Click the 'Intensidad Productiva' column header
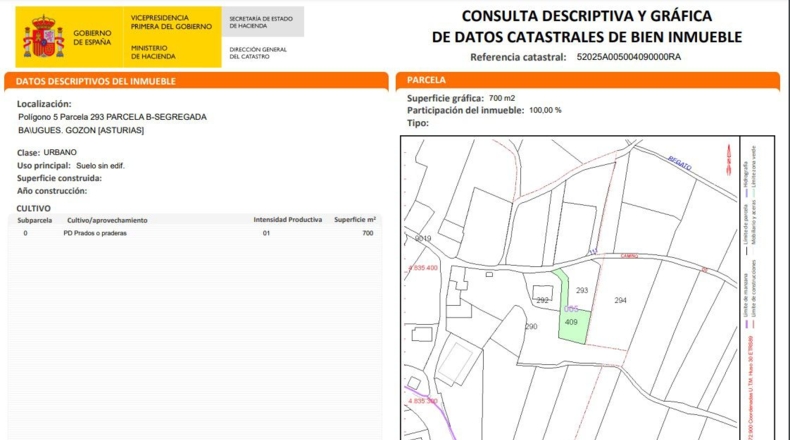The height and width of the screenshot is (440, 790). point(288,220)
